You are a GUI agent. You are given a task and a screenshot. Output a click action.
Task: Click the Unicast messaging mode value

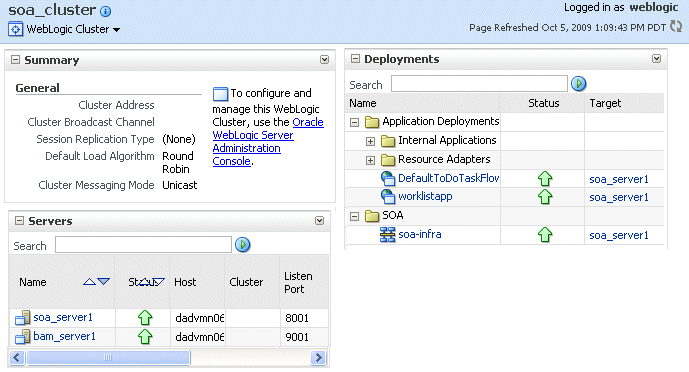tap(180, 185)
